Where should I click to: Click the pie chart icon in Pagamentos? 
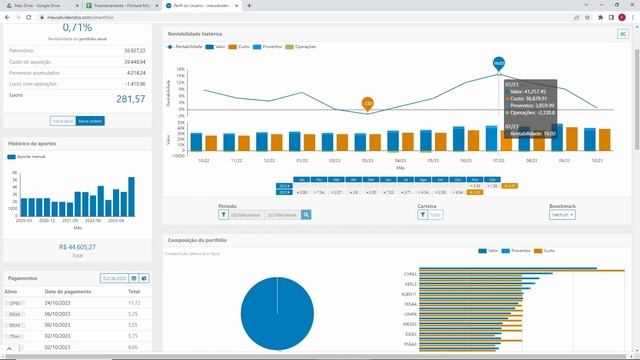[144, 278]
